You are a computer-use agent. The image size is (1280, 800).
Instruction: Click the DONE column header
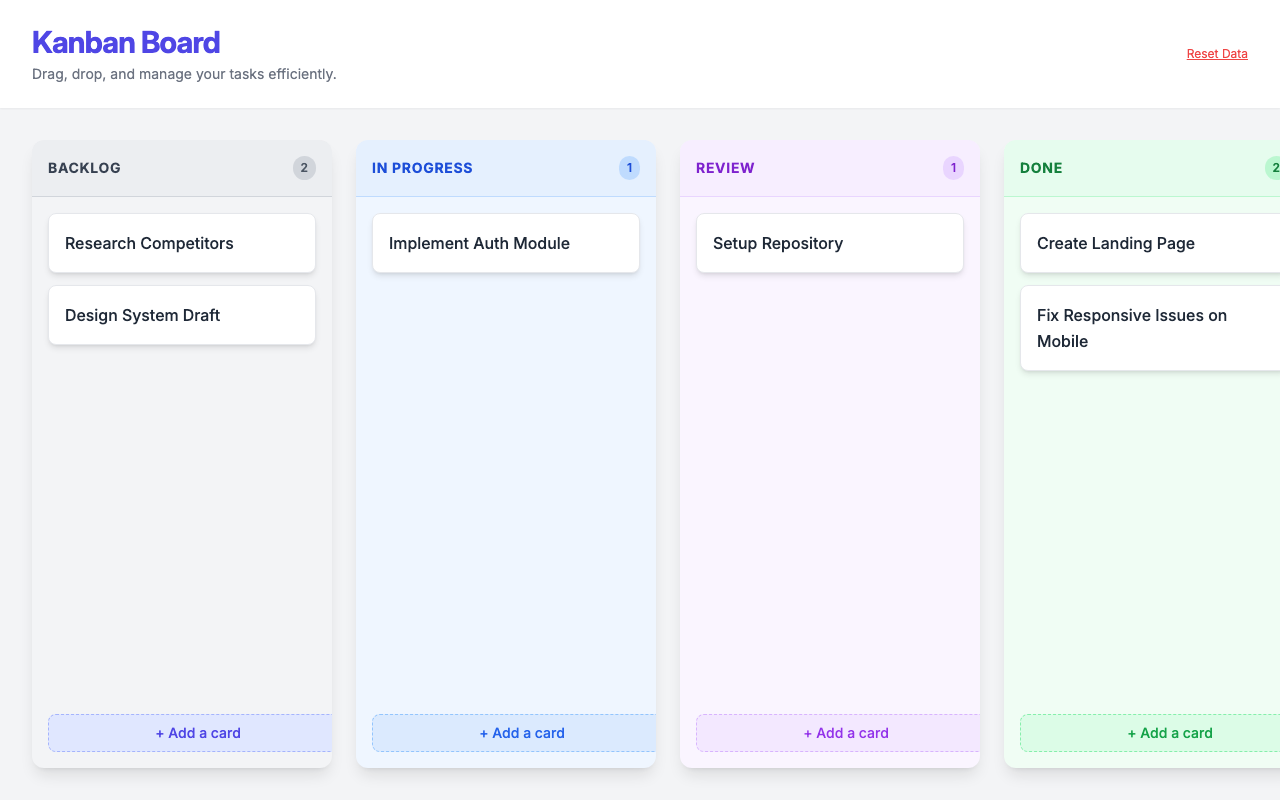[1041, 168]
